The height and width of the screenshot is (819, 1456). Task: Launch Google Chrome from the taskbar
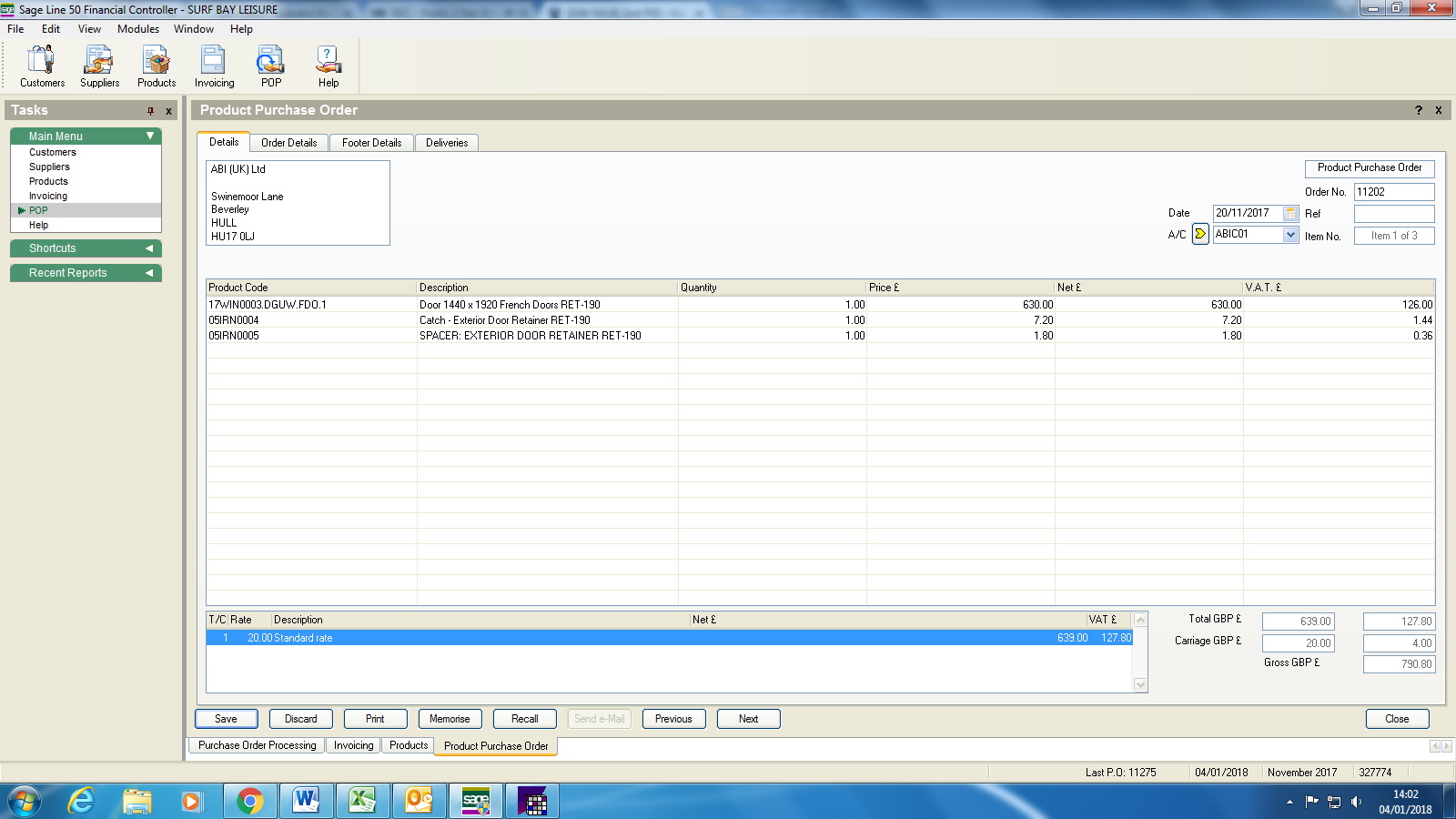coord(249,801)
